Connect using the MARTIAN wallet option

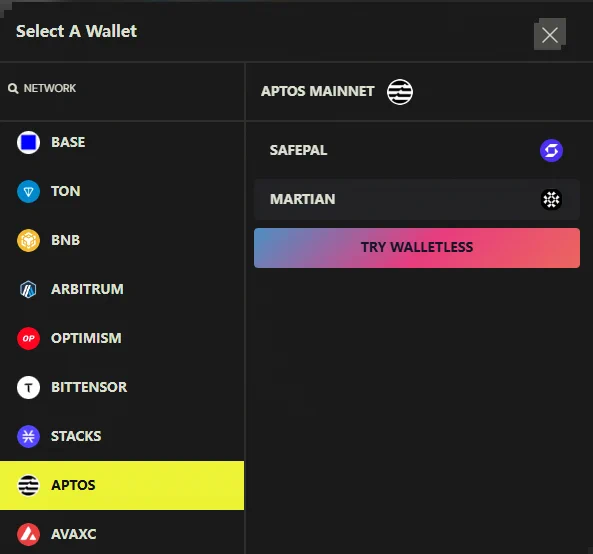pyautogui.click(x=417, y=199)
